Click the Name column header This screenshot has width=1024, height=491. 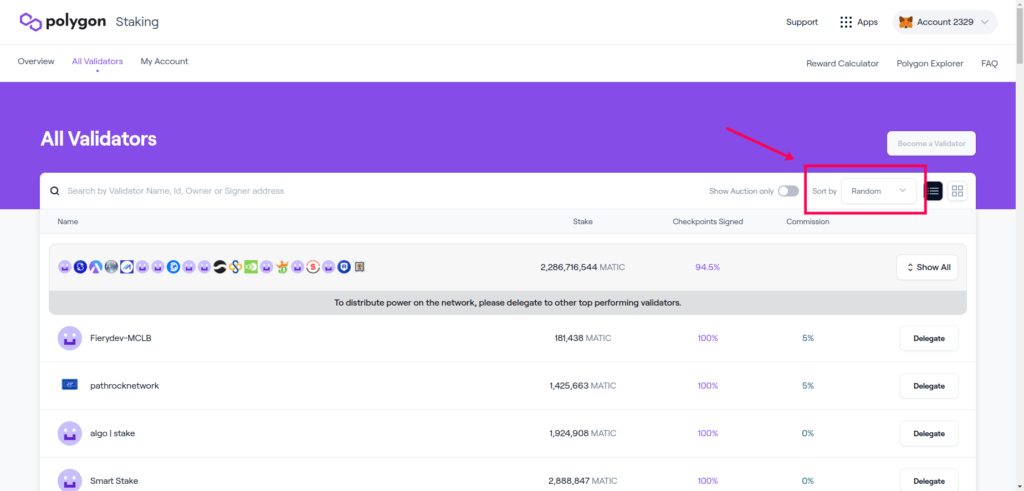[68, 221]
